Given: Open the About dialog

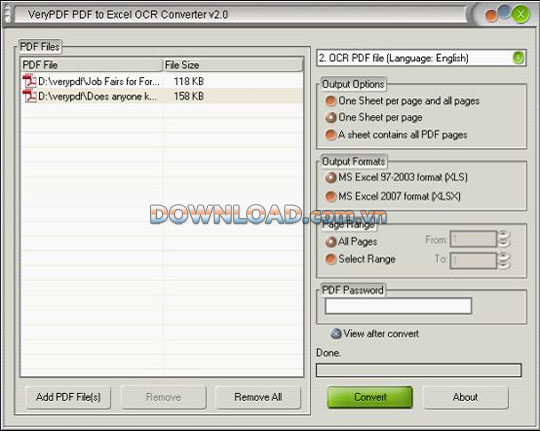Looking at the screenshot, I should tap(465, 397).
